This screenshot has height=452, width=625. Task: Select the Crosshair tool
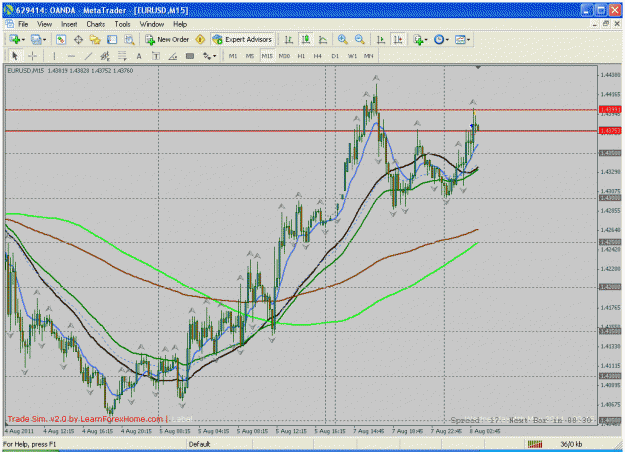point(33,56)
